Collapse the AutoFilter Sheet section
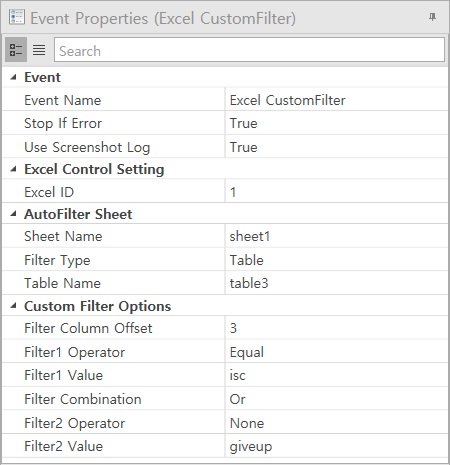The image size is (450, 465). tap(13, 214)
